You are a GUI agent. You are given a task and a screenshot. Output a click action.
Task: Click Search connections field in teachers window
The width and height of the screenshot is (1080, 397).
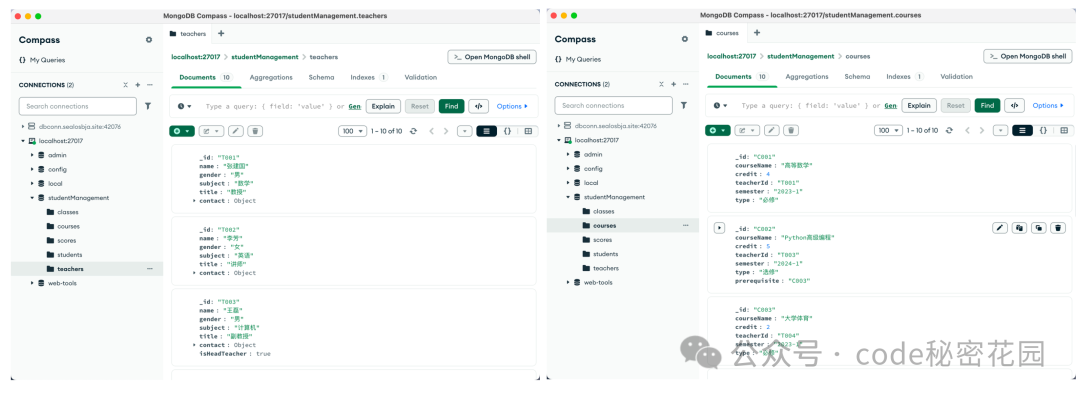(78, 106)
